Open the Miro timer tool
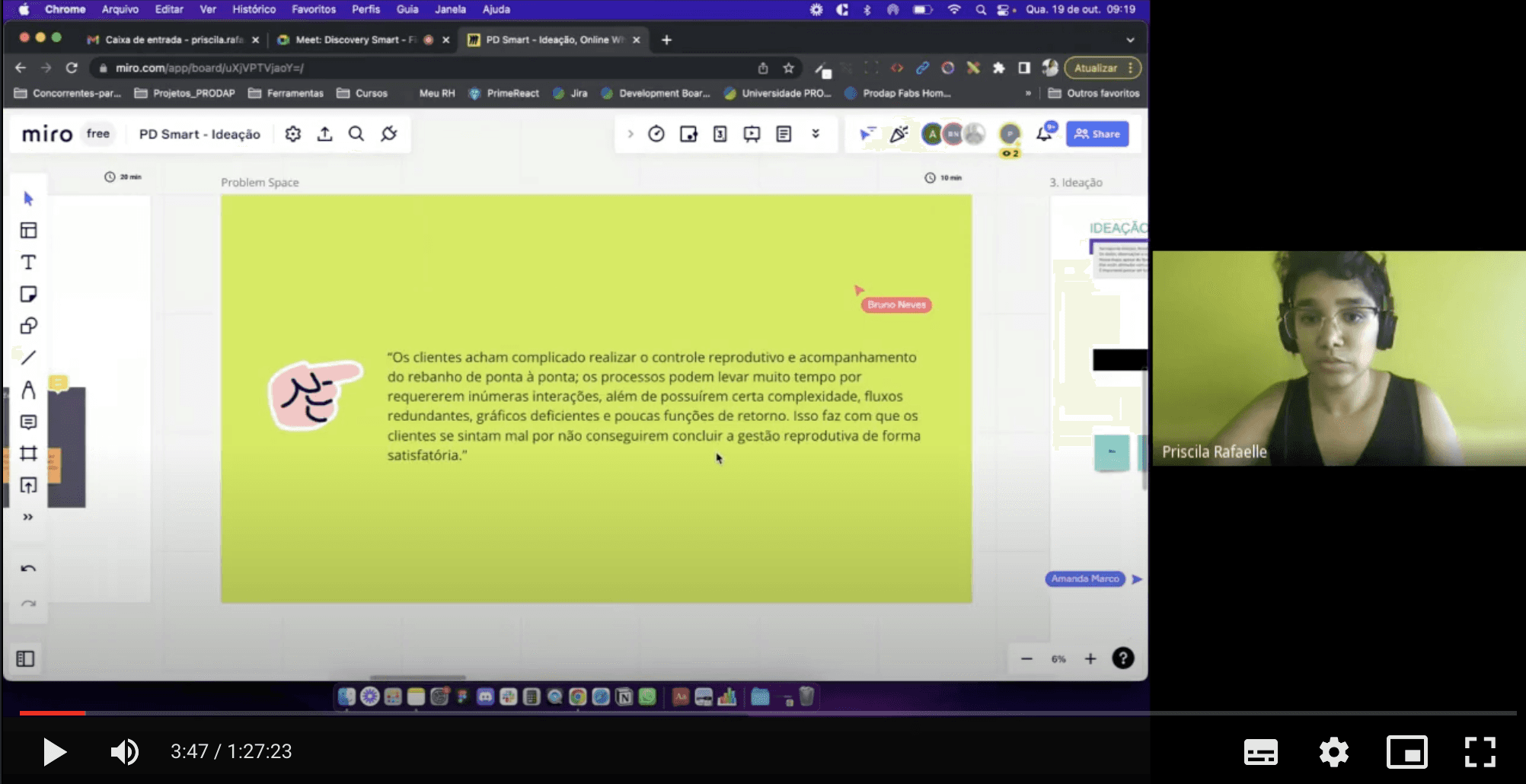 point(656,134)
